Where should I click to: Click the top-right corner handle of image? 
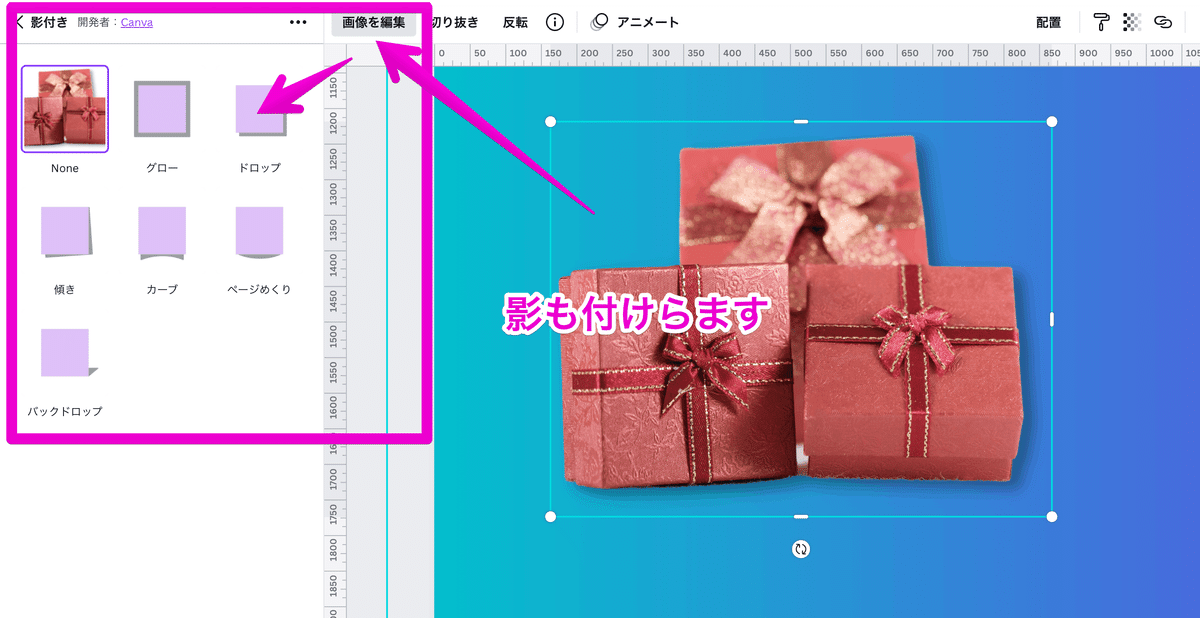point(1051,121)
